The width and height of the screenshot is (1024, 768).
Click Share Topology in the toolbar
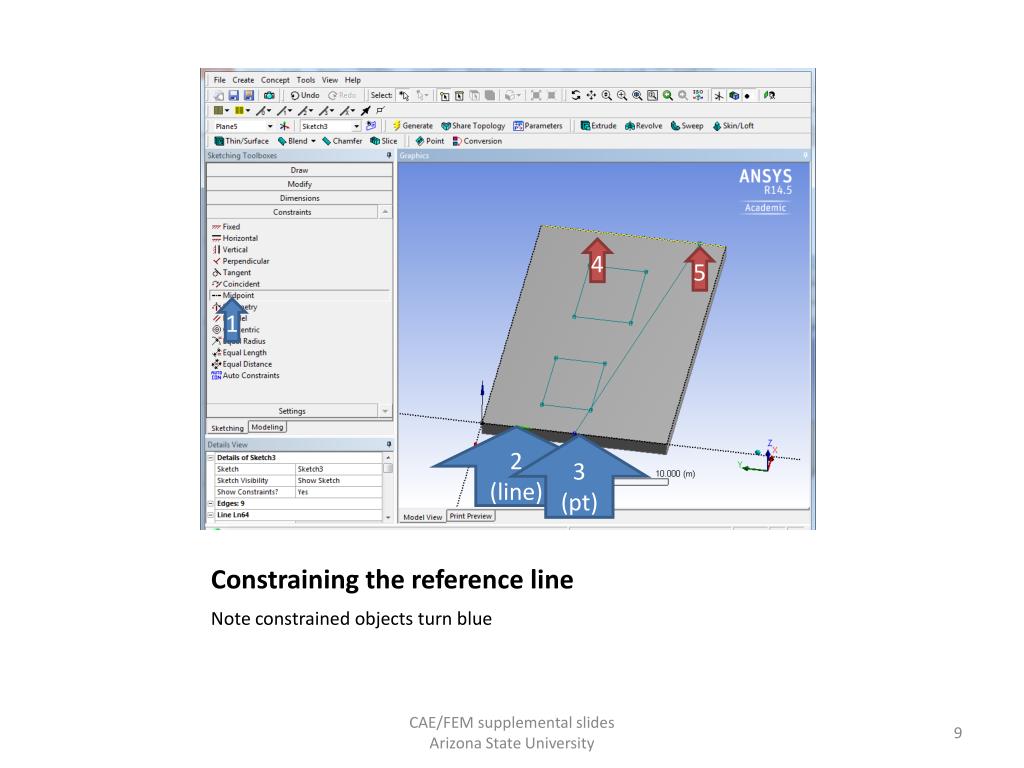(473, 126)
